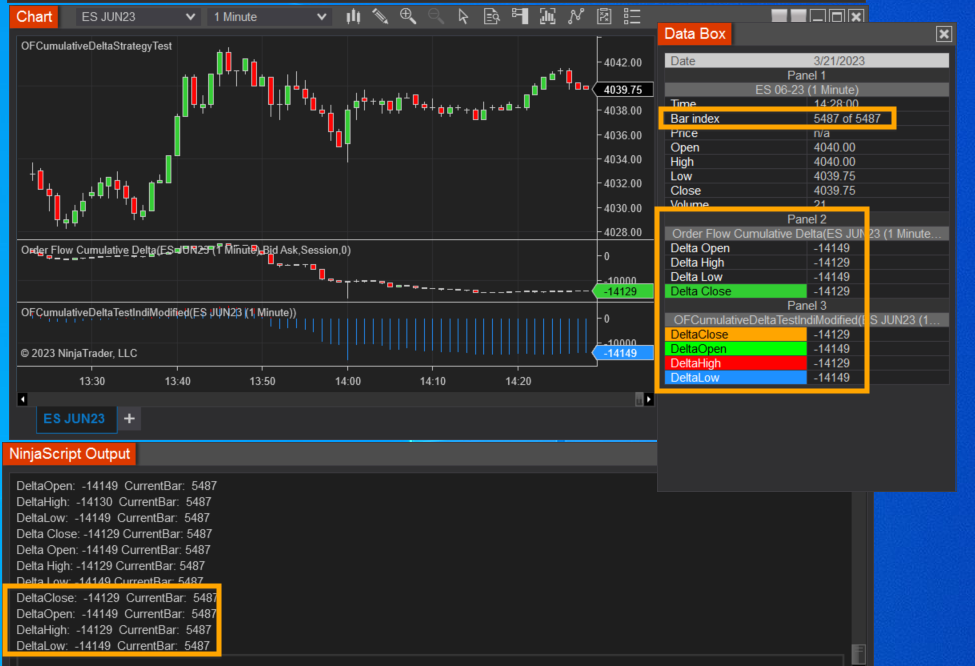Click first output line DeltaOpen: -14149
This screenshot has height=666, width=975.
point(116,486)
